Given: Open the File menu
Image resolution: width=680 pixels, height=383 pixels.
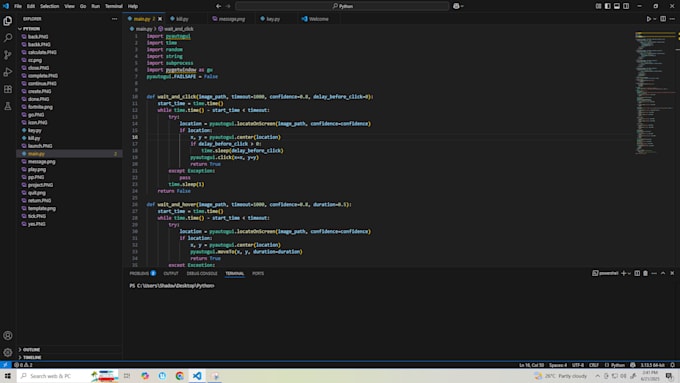Looking at the screenshot, I should (18, 6).
